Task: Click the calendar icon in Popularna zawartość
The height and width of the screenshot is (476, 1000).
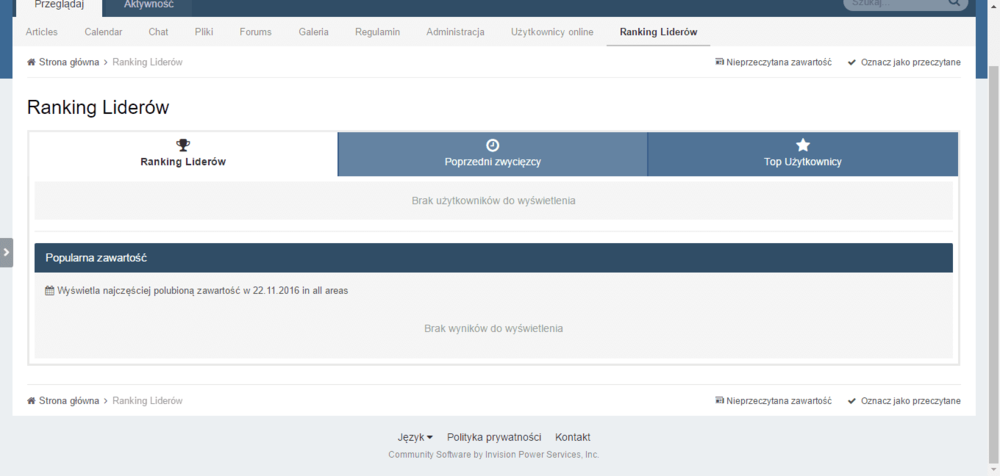Action: 50,291
